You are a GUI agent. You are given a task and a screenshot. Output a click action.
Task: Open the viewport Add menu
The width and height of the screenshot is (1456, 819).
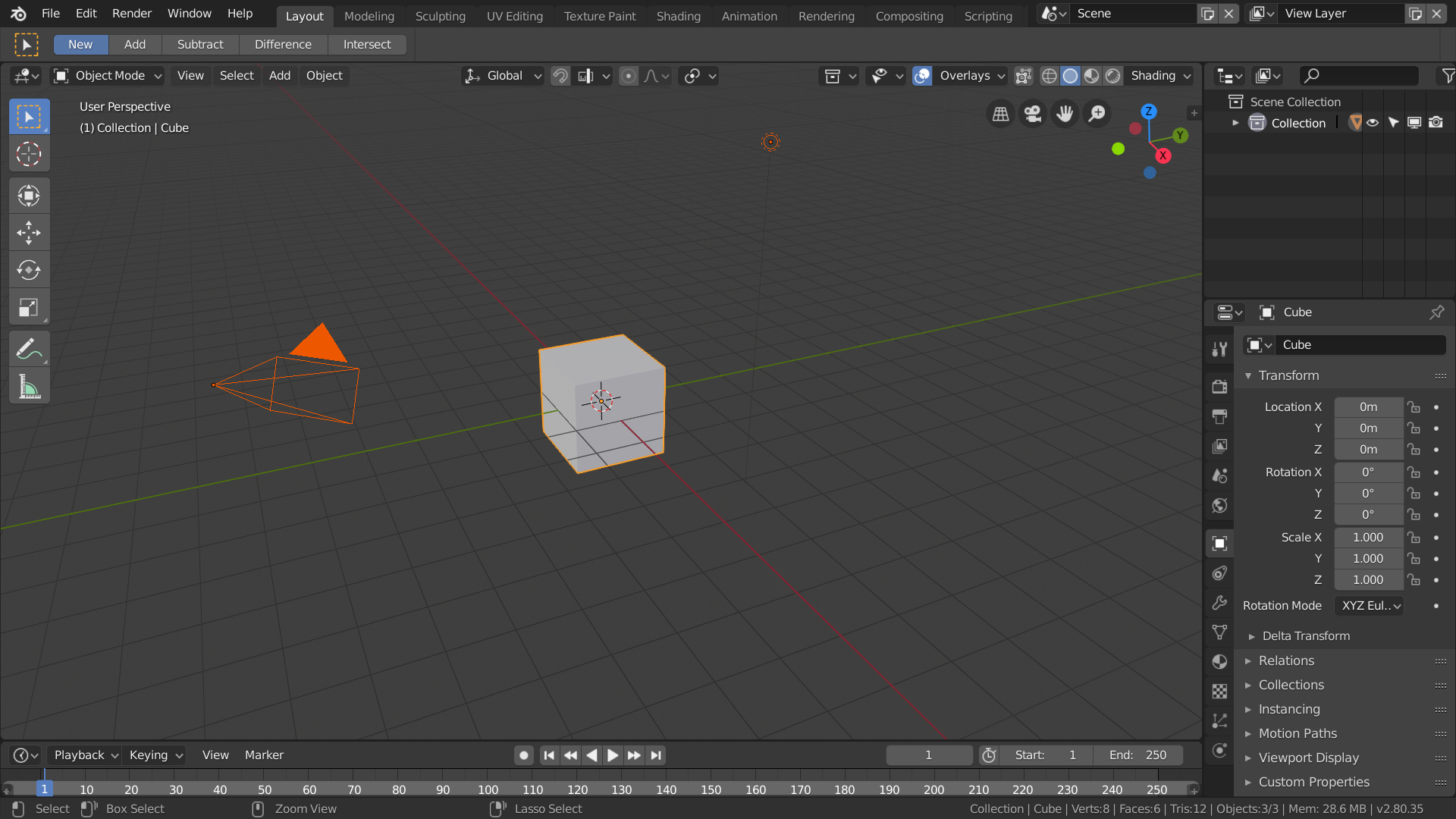[x=280, y=76]
